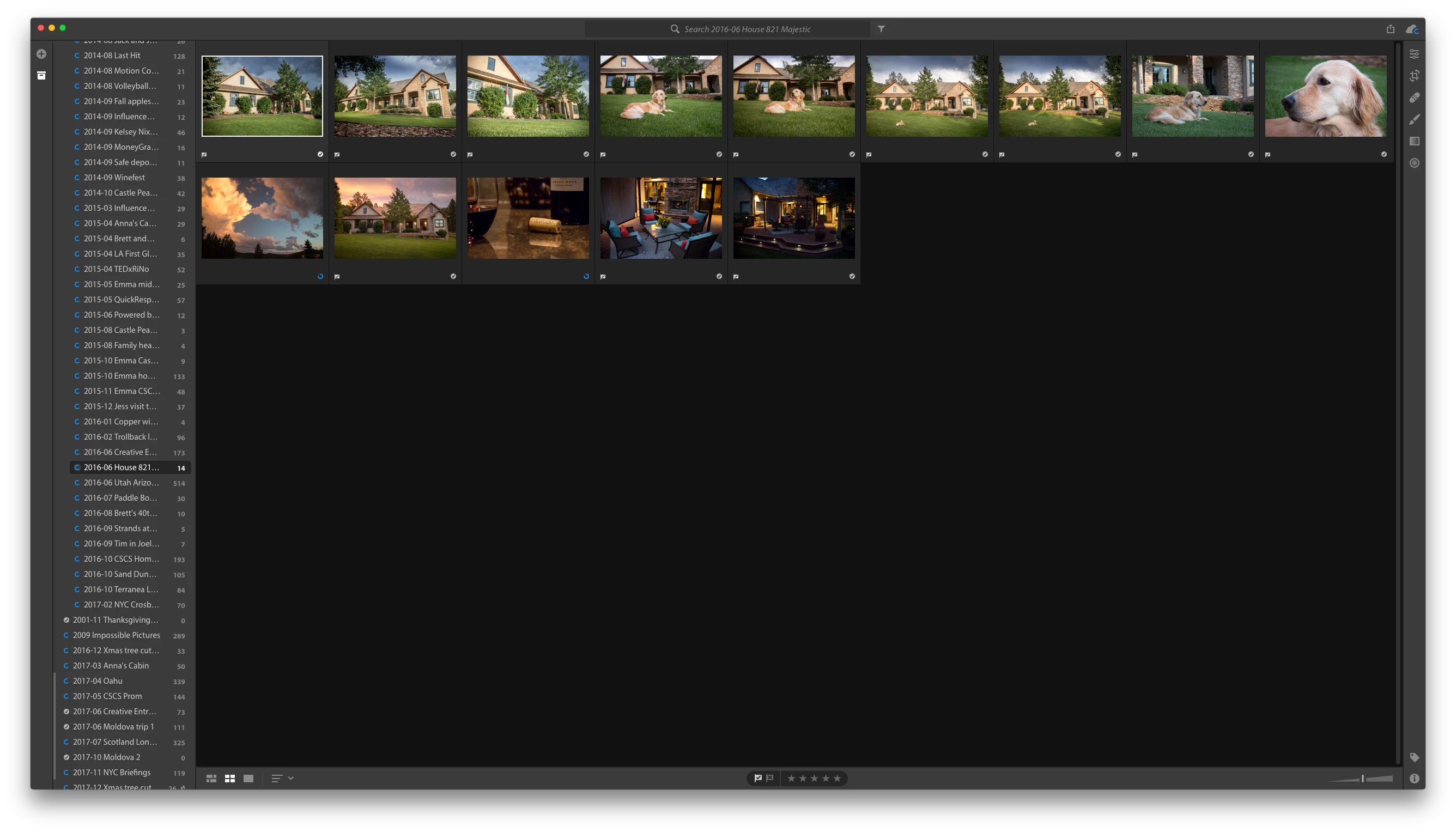The image size is (1456, 833).
Task: Select the Linear Gradient tool
Action: pos(1414,141)
